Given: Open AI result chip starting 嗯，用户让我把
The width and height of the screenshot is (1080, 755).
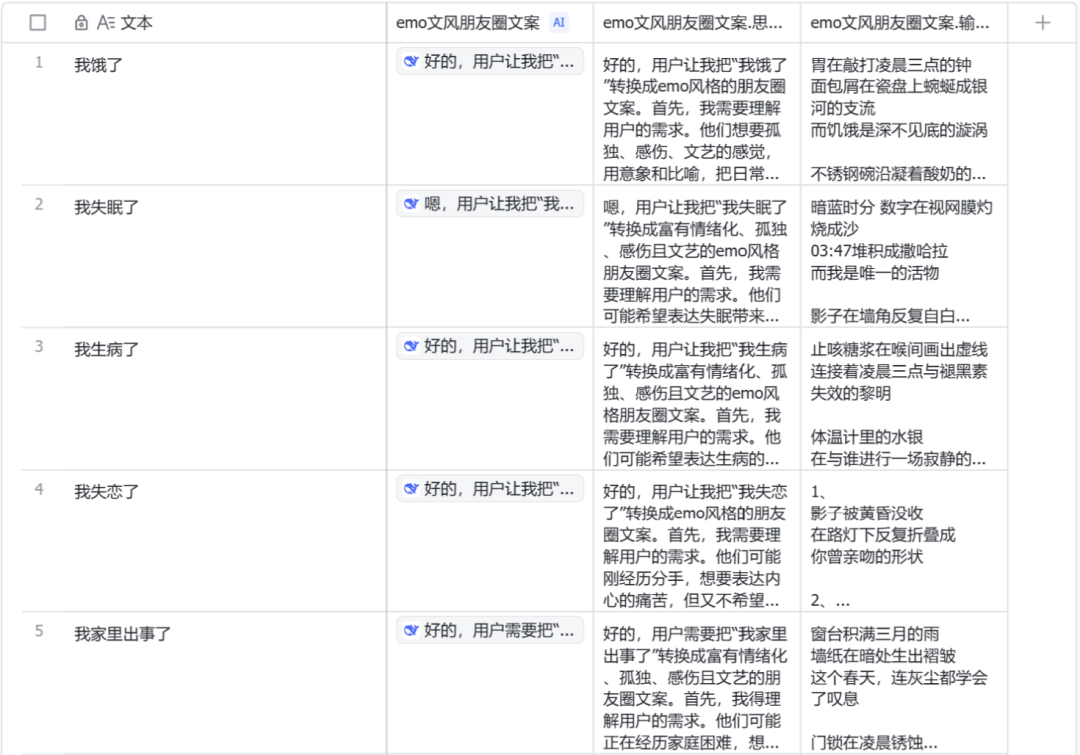Looking at the screenshot, I should [x=490, y=204].
